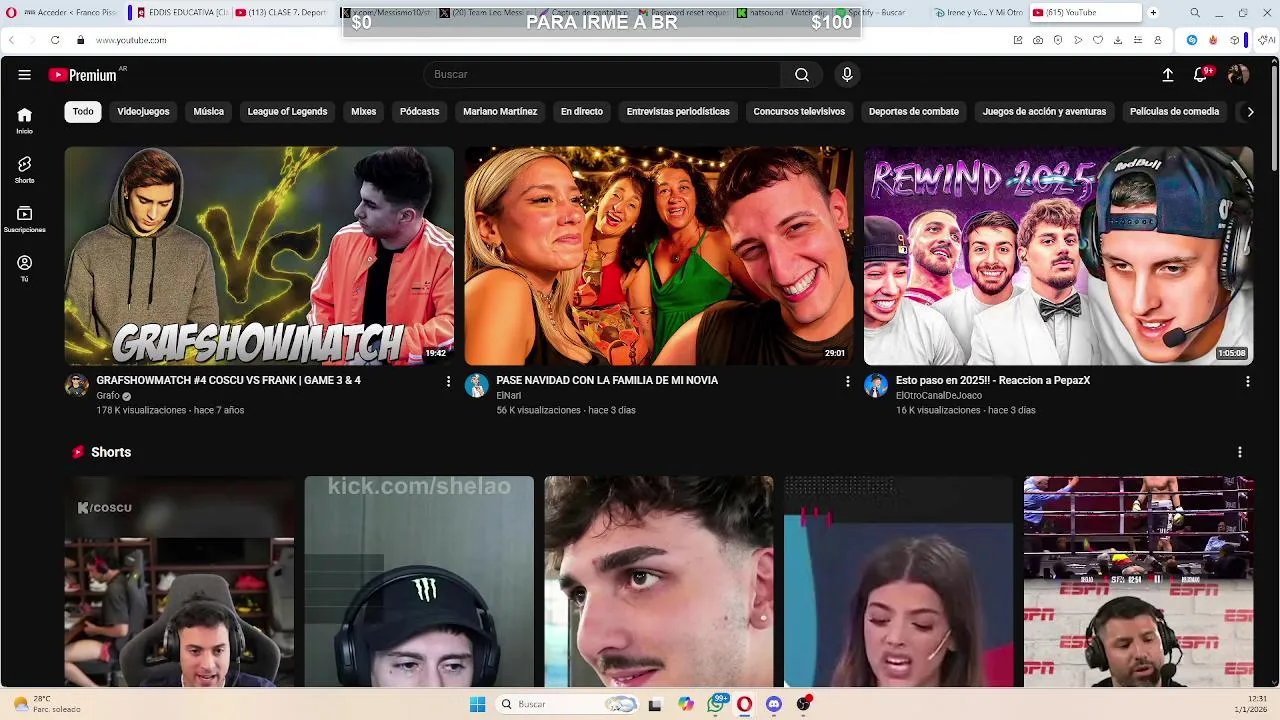Open the kick.com/shelao Short thumbnail

[419, 581]
